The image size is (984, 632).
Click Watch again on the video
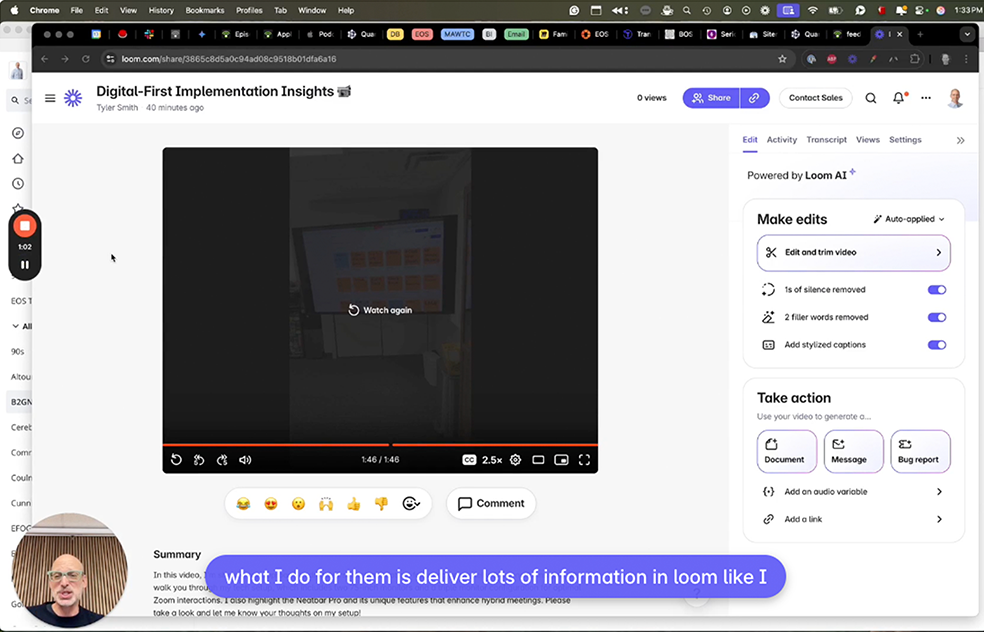point(380,310)
